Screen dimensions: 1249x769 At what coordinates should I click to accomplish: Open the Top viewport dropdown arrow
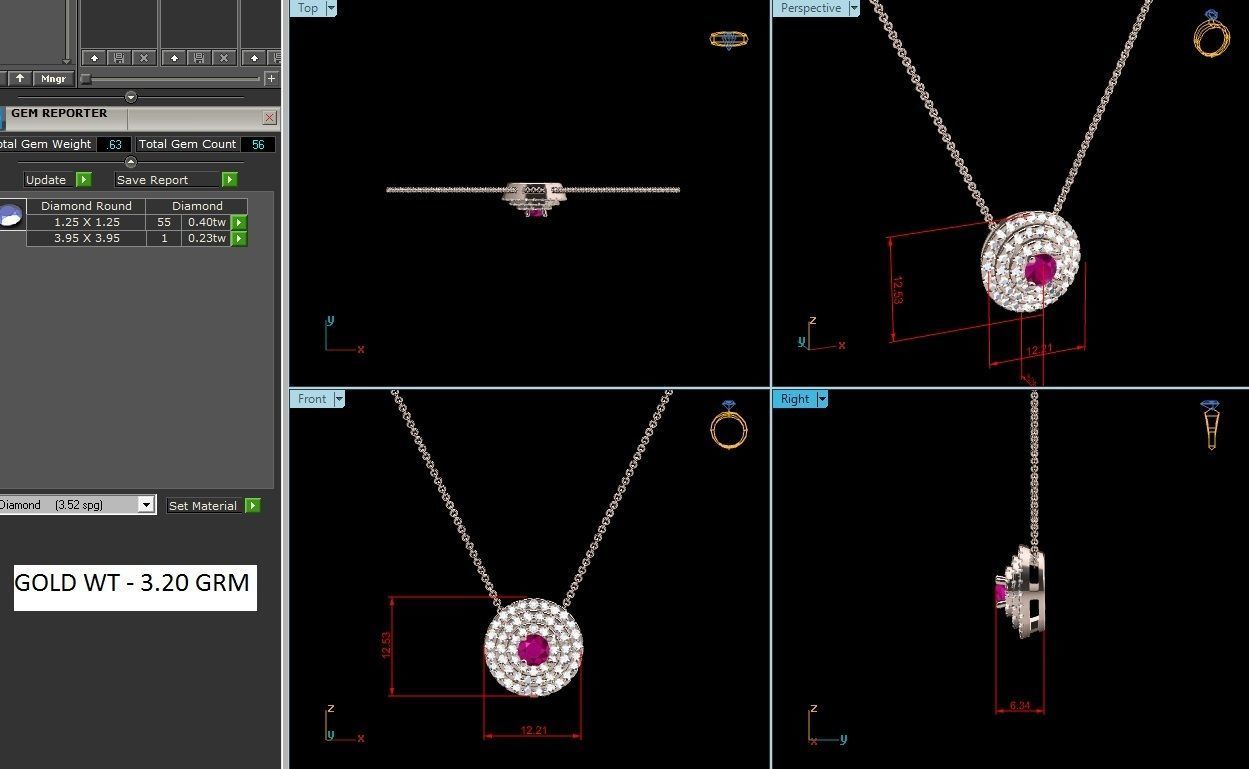coord(331,8)
